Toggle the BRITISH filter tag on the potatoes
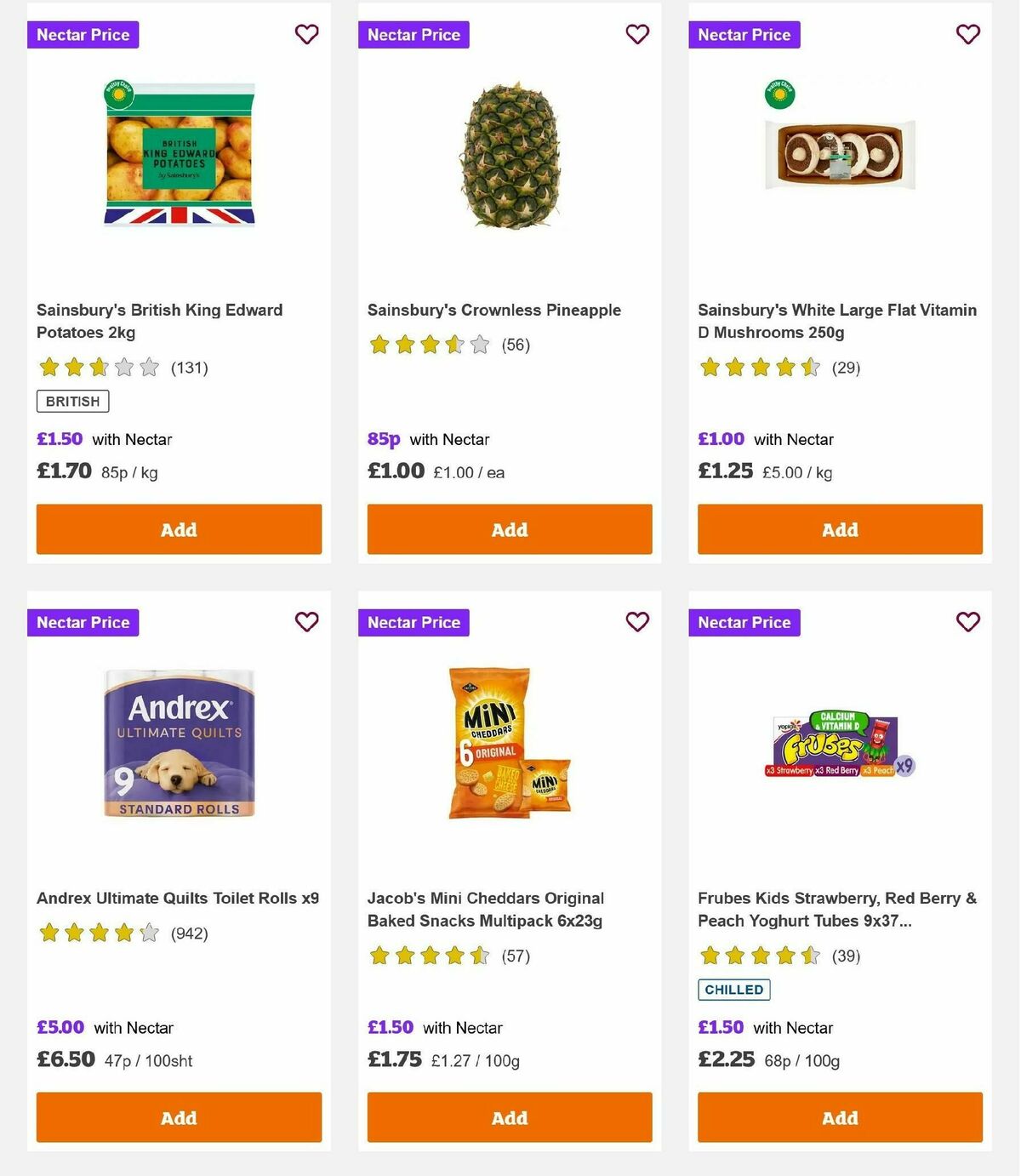 tap(71, 401)
